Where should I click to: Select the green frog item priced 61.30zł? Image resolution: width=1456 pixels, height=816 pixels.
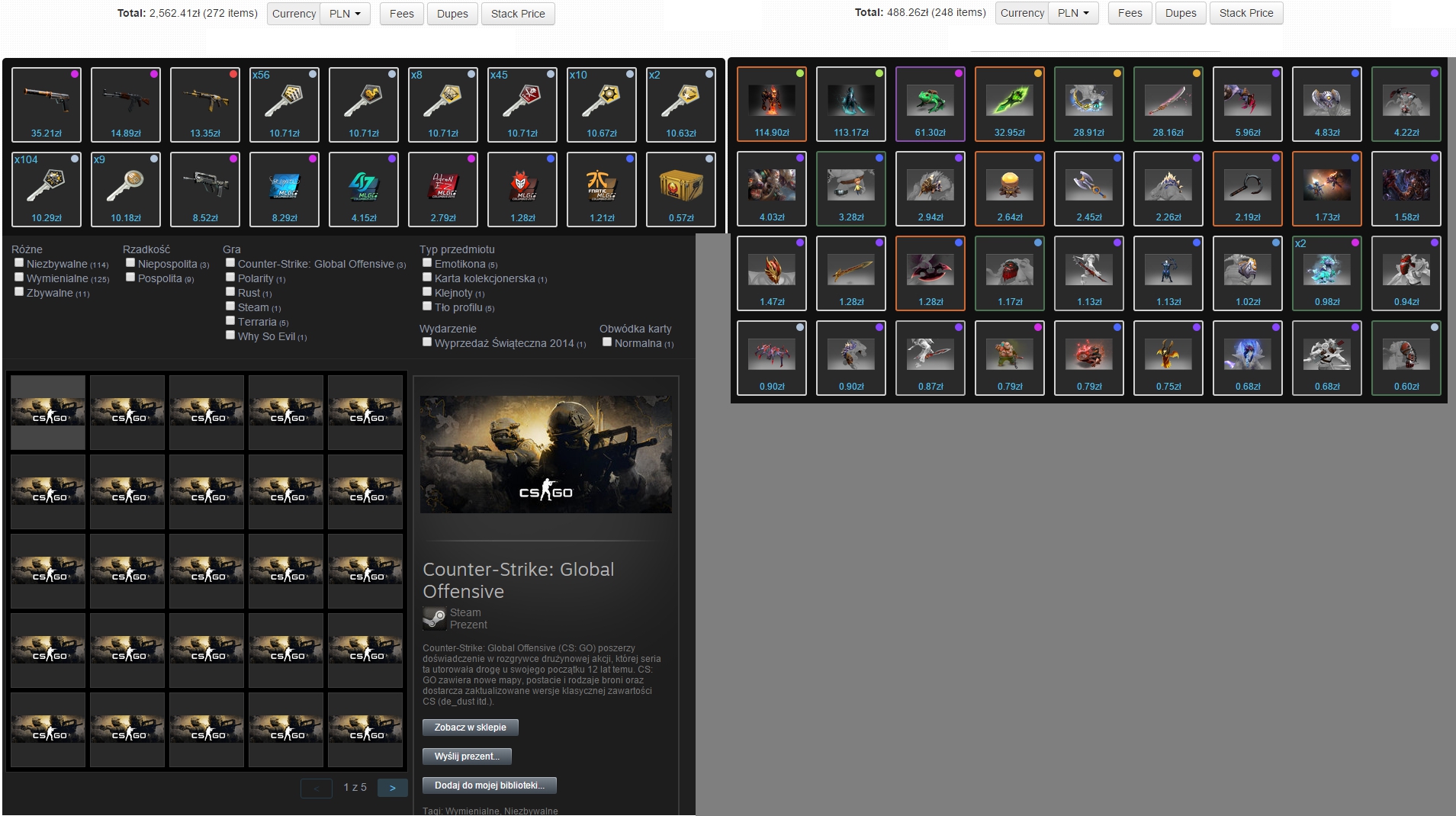(930, 103)
